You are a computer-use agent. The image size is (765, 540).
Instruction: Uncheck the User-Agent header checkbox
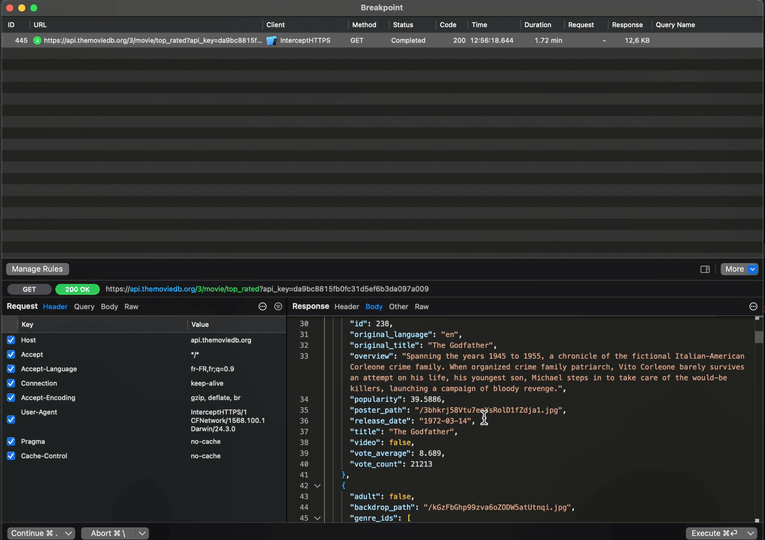(11, 419)
